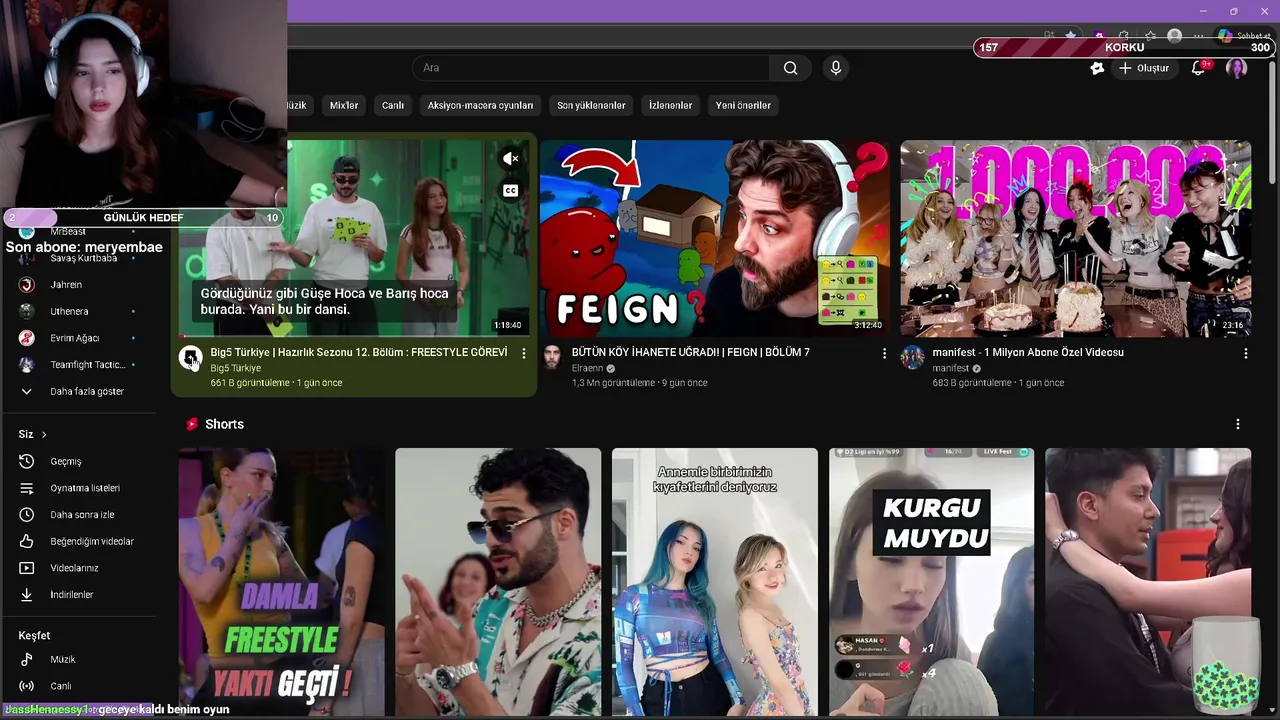Go to Big5 Türkiye channel name link
The image size is (1280, 720).
tap(236, 368)
